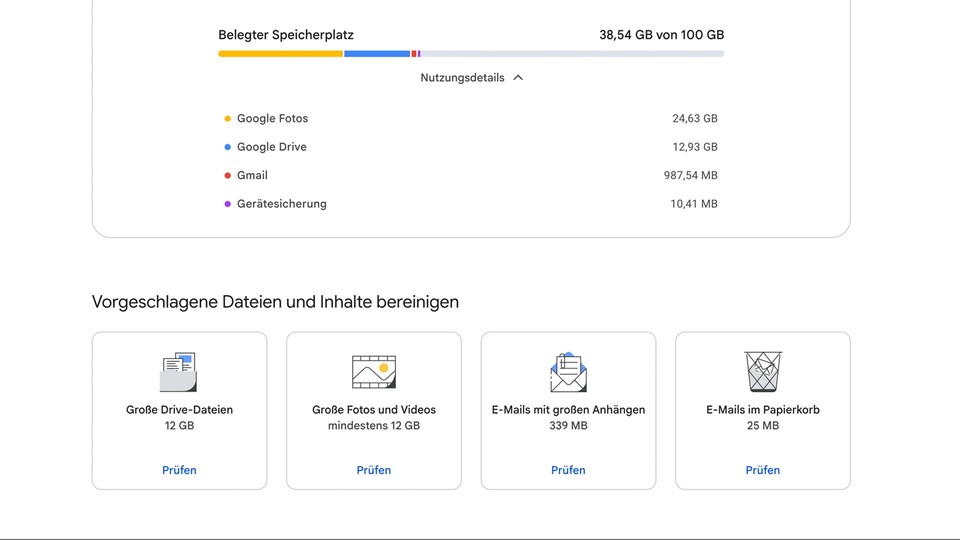
Task: Click the blue dot beside Google Drive
Action: (x=228, y=147)
